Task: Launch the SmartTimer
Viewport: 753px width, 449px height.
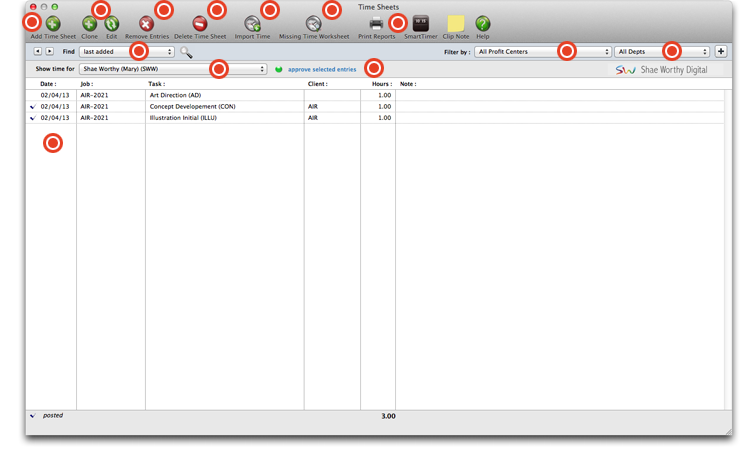Action: click(421, 23)
